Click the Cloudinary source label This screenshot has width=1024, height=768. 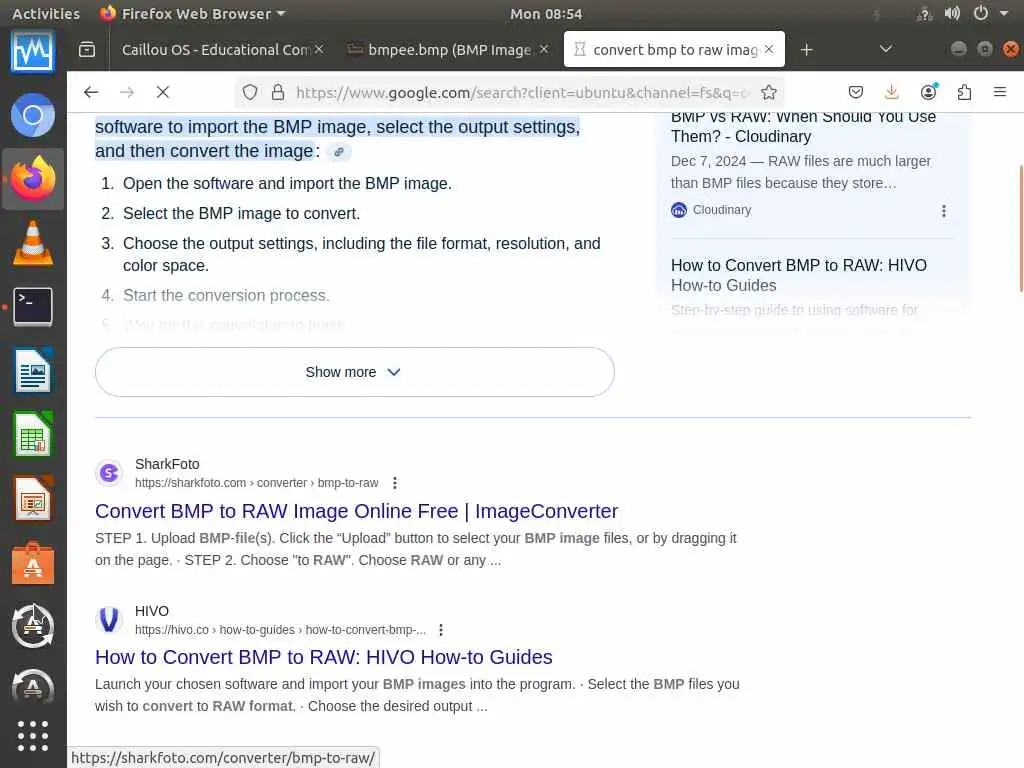pos(722,210)
